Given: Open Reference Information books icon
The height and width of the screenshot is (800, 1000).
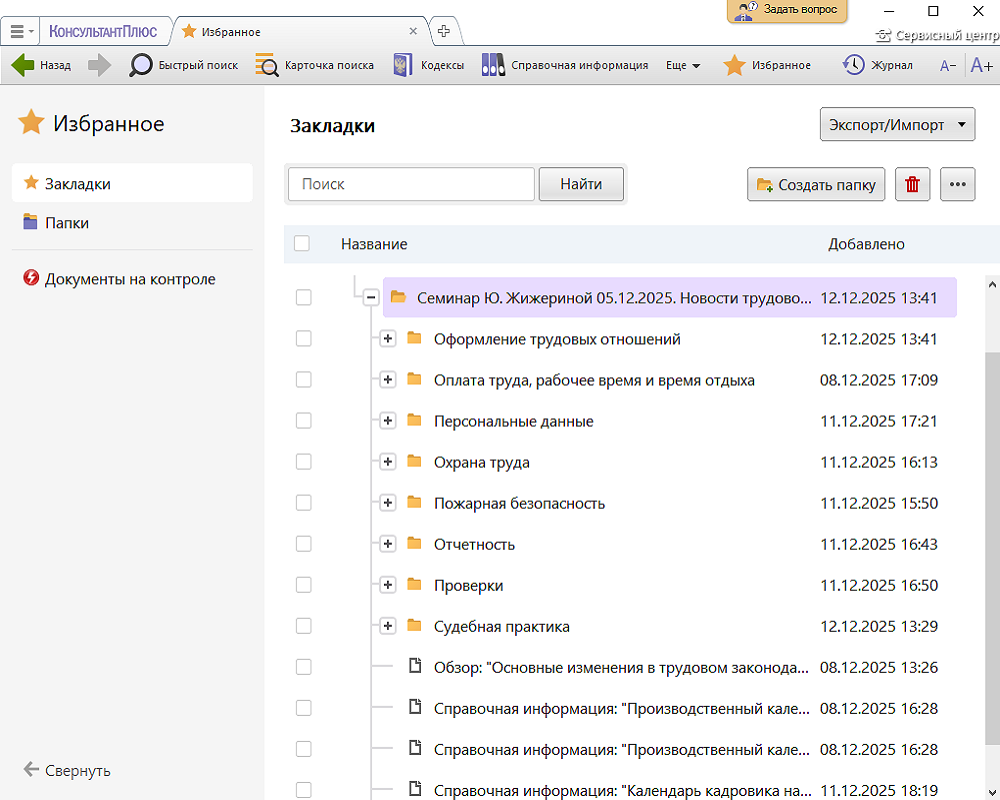Looking at the screenshot, I should click(x=493, y=66).
